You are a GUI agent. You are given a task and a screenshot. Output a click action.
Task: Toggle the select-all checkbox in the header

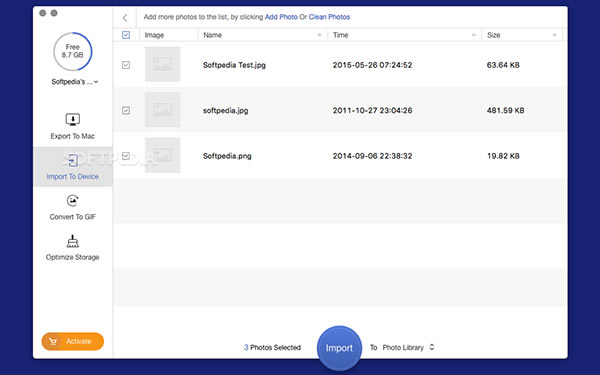click(x=126, y=35)
